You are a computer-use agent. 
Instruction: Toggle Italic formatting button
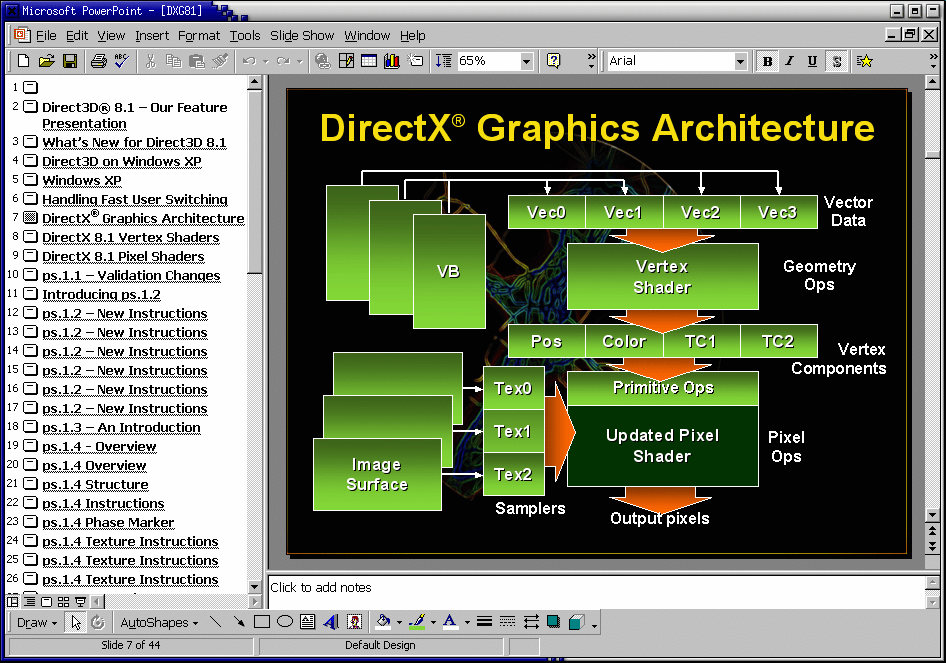[x=790, y=61]
